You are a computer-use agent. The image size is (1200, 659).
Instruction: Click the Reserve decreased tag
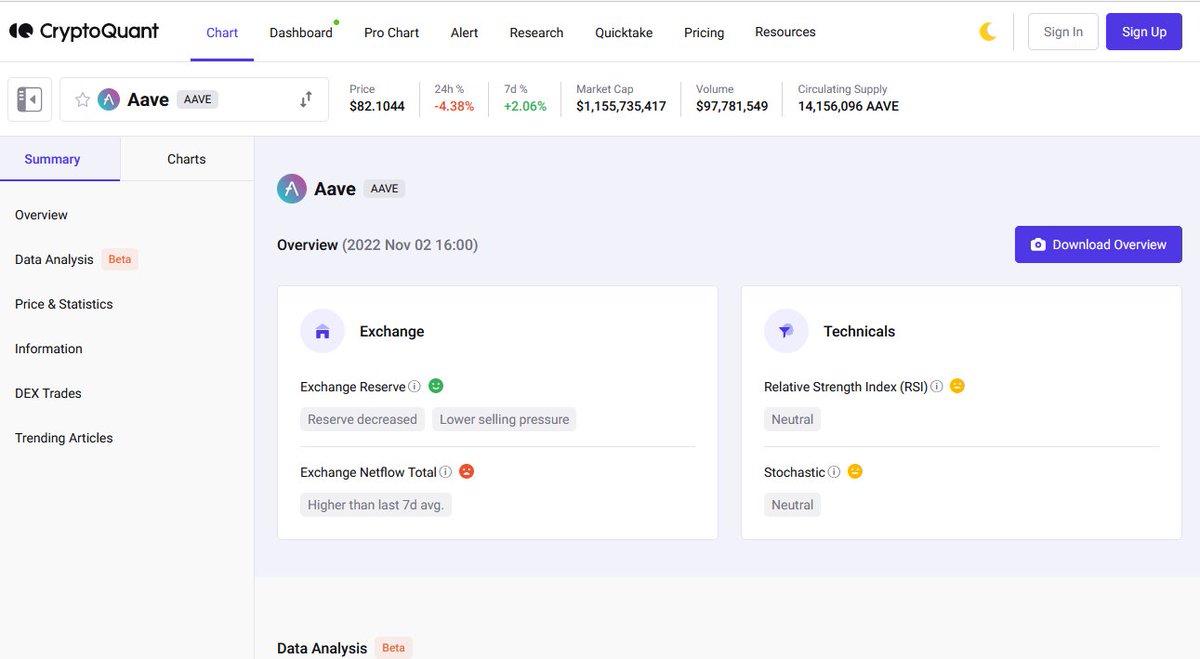pos(362,419)
